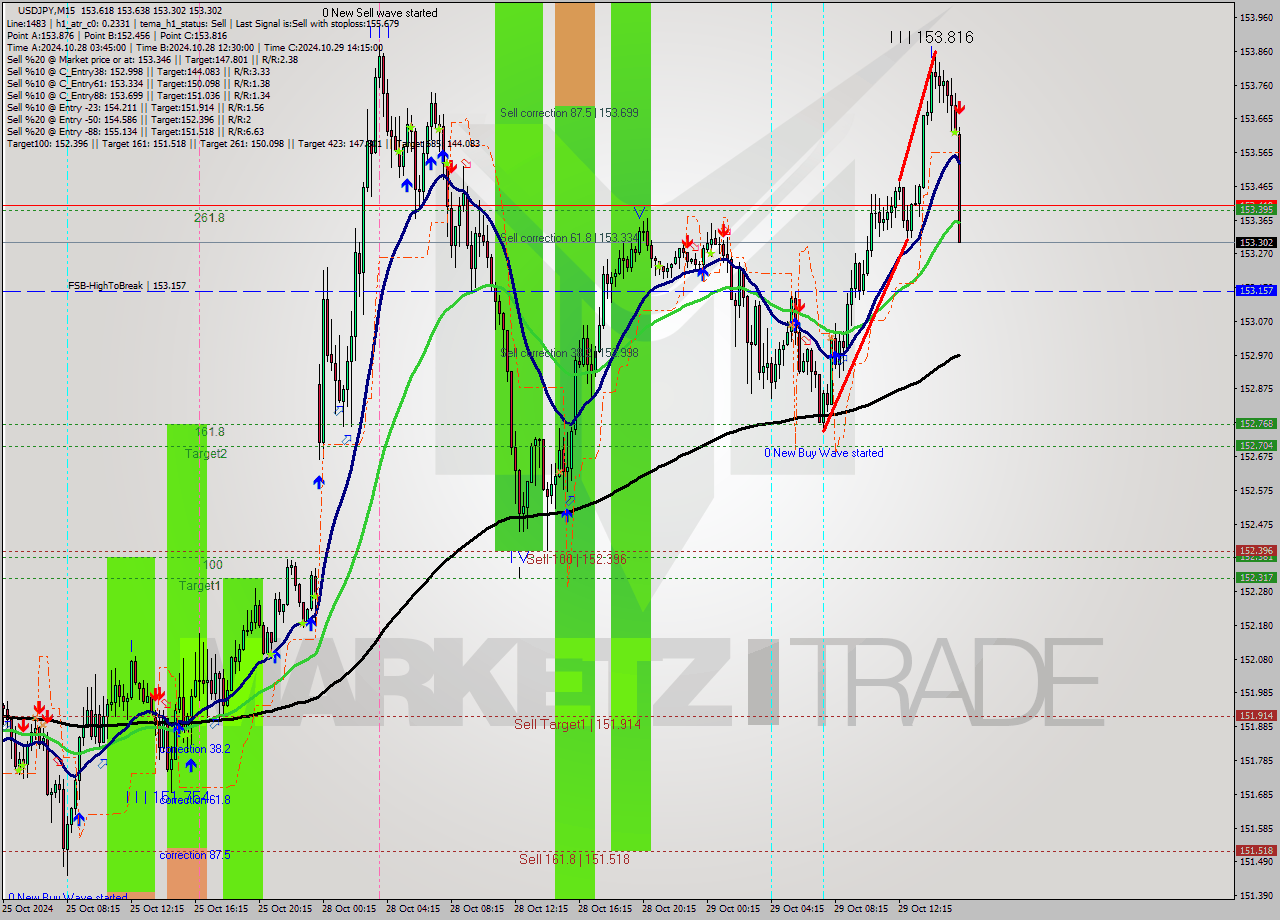Click the red sell arrow near the 153.816 peak
This screenshot has height=920, width=1280.
959,106
